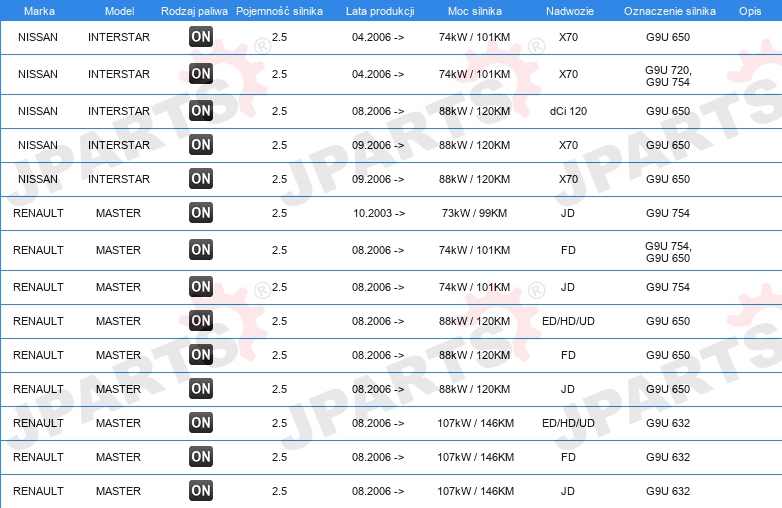Image resolution: width=782 pixels, height=508 pixels.
Task: Select the dCi 120 body cell
Action: point(568,111)
